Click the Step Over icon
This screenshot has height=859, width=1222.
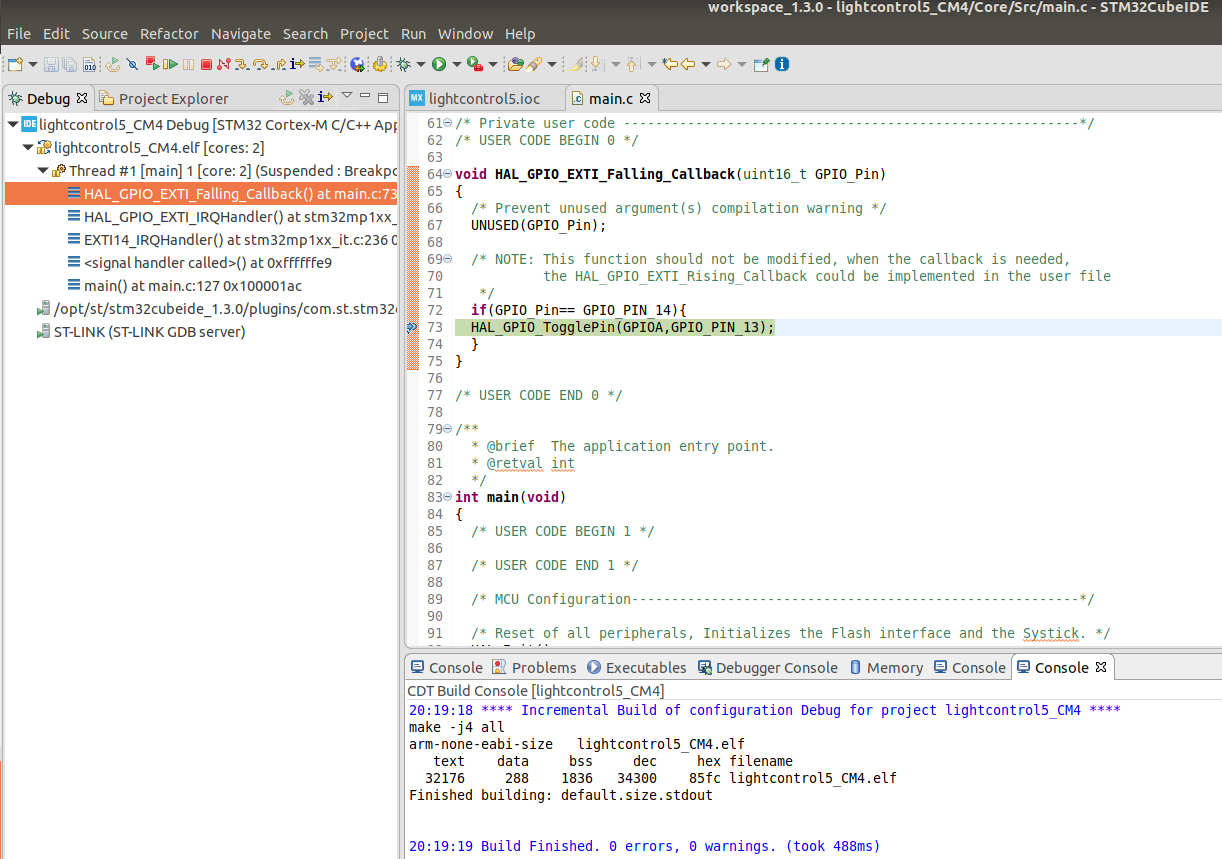260,65
